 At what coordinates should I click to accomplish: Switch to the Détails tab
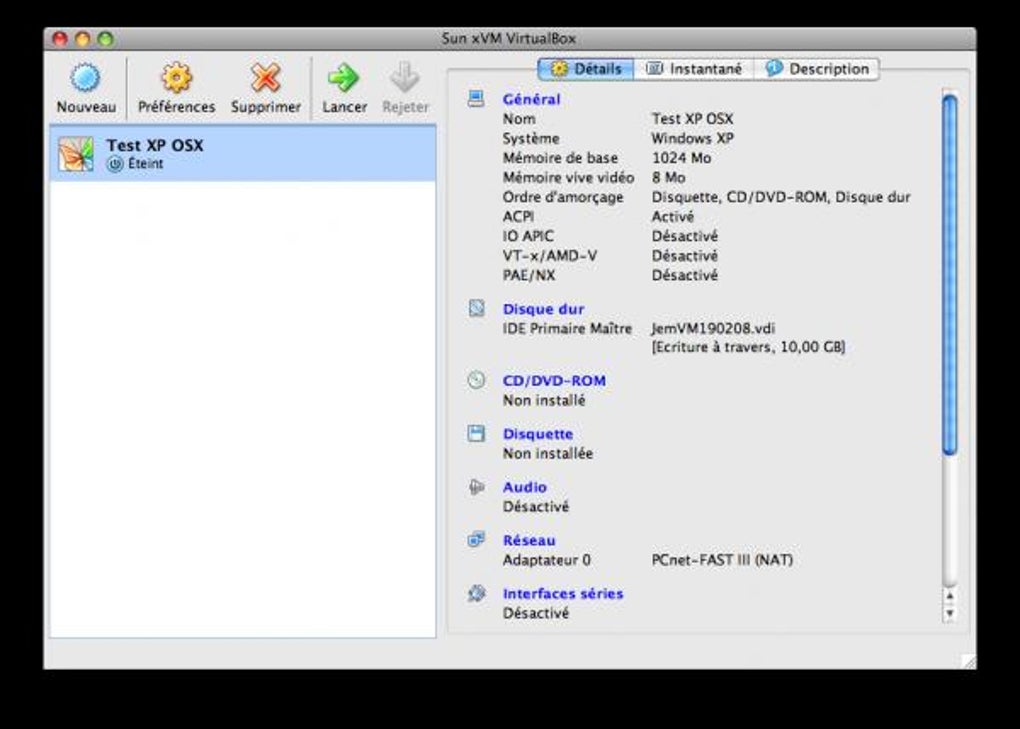click(585, 69)
